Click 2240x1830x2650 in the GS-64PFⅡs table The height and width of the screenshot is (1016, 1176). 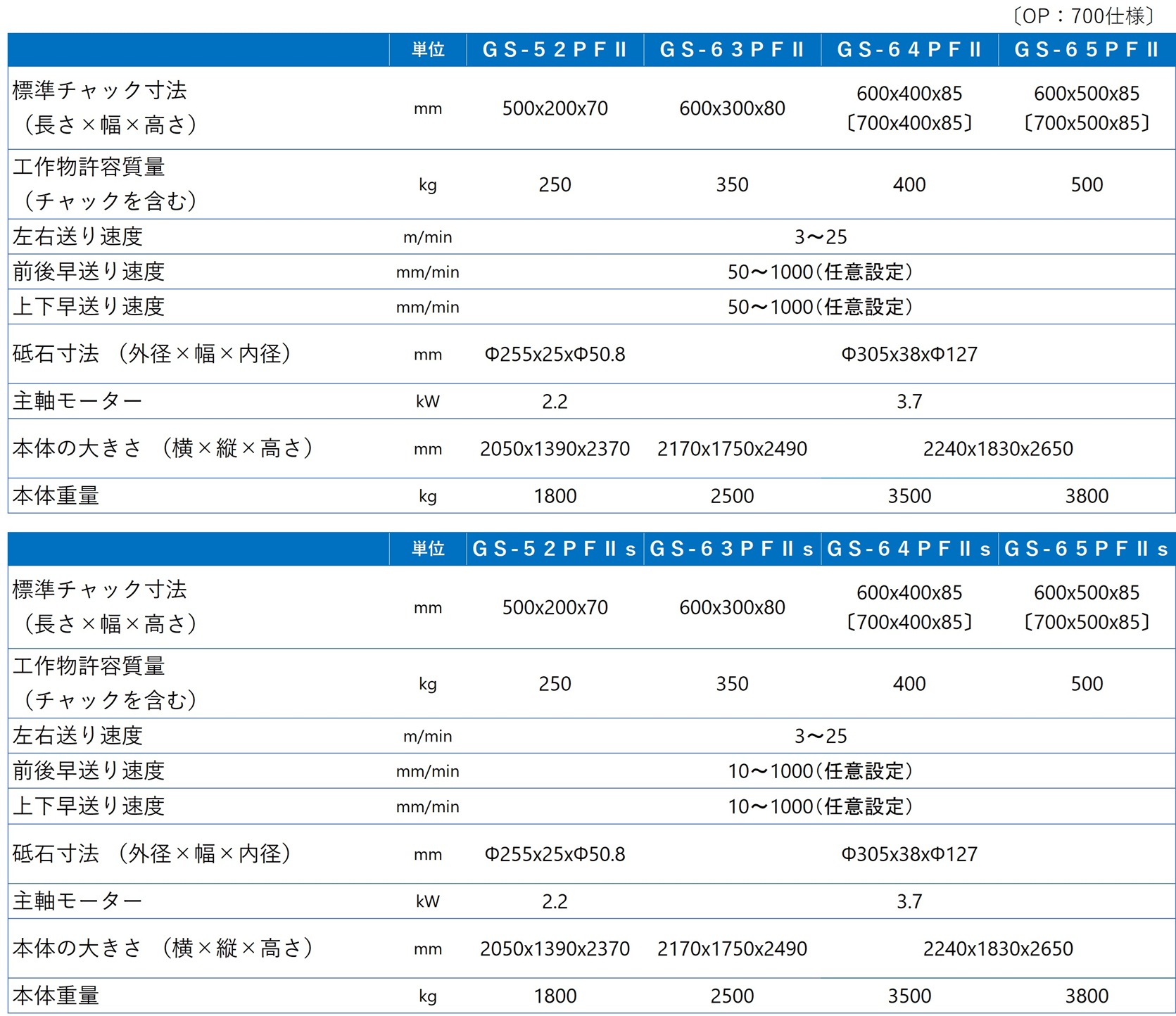click(x=998, y=948)
